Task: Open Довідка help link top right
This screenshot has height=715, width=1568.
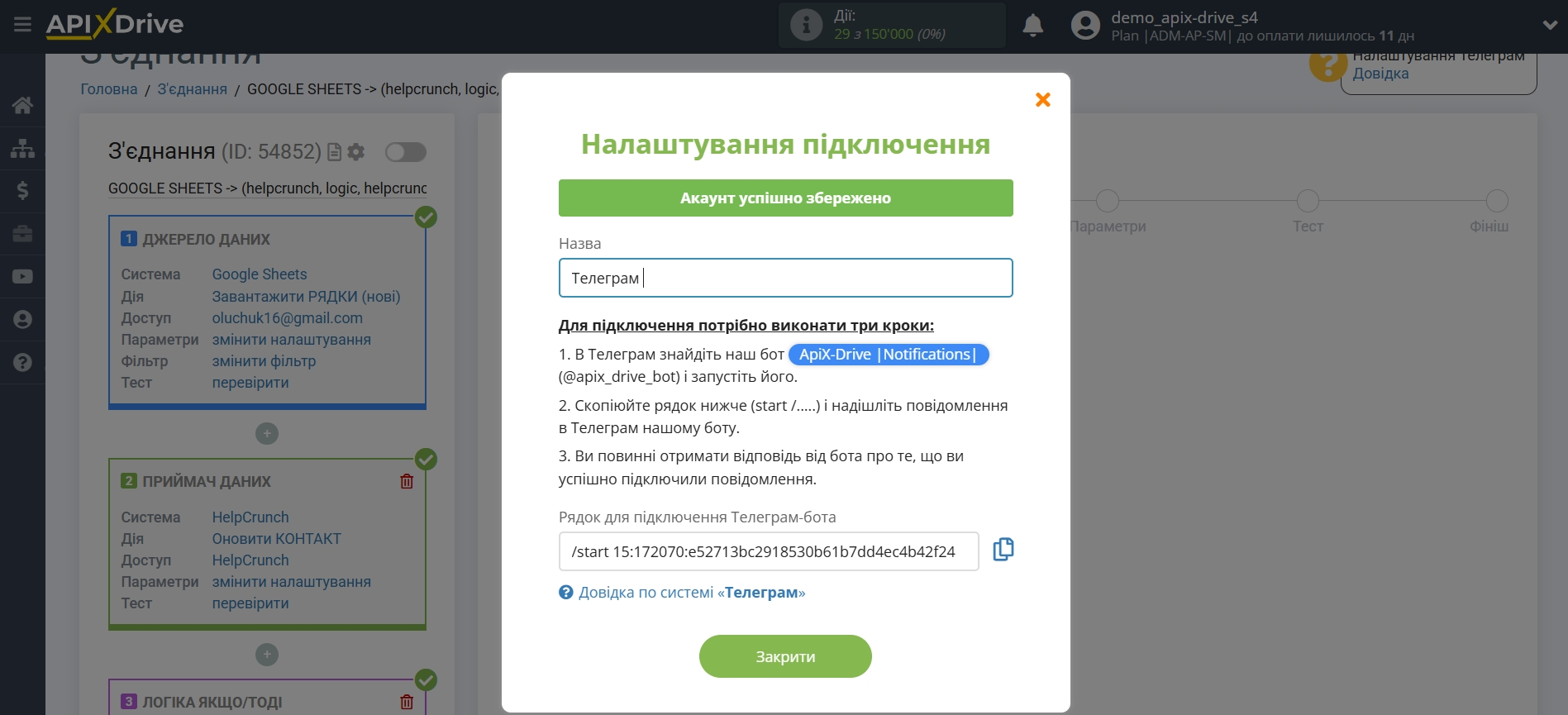Action: [1380, 74]
